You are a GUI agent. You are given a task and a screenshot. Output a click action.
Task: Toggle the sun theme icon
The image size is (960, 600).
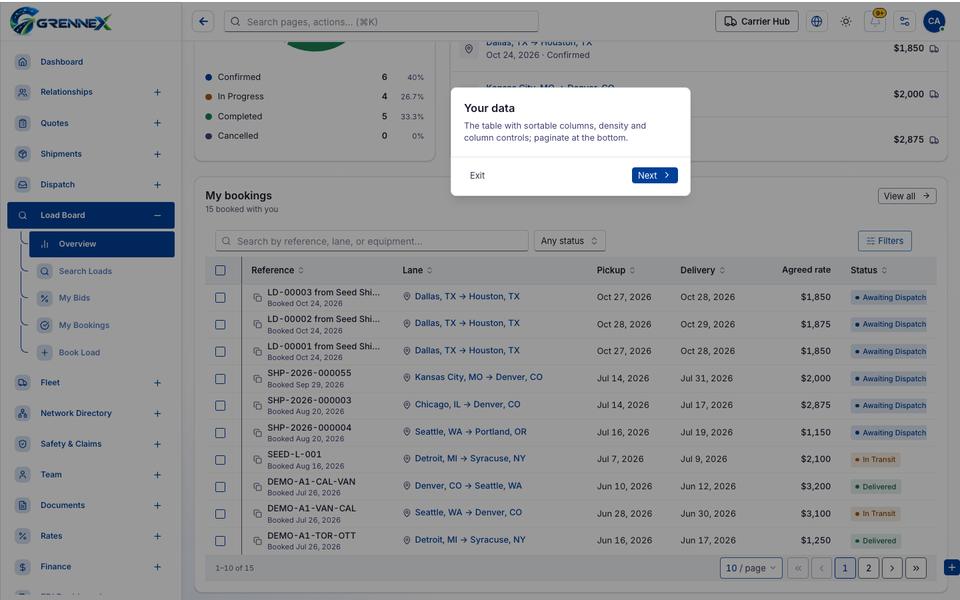(846, 21)
